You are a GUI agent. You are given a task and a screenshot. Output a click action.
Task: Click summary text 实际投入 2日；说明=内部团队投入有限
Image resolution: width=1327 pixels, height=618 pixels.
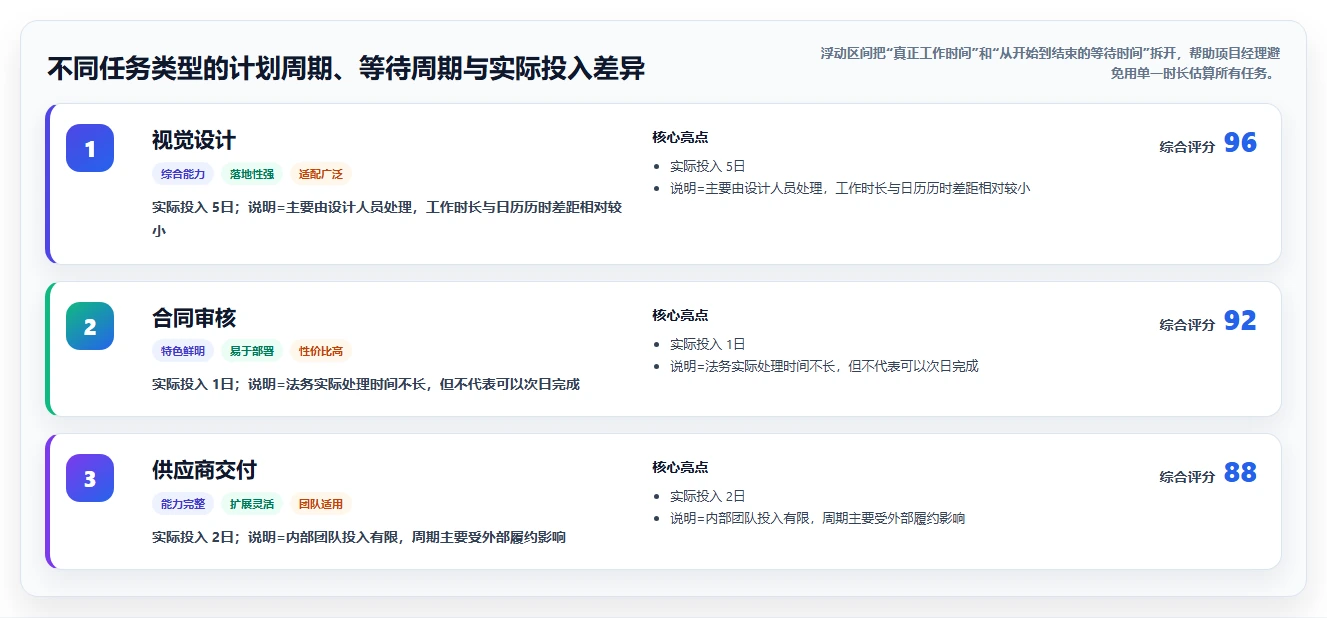pos(359,537)
